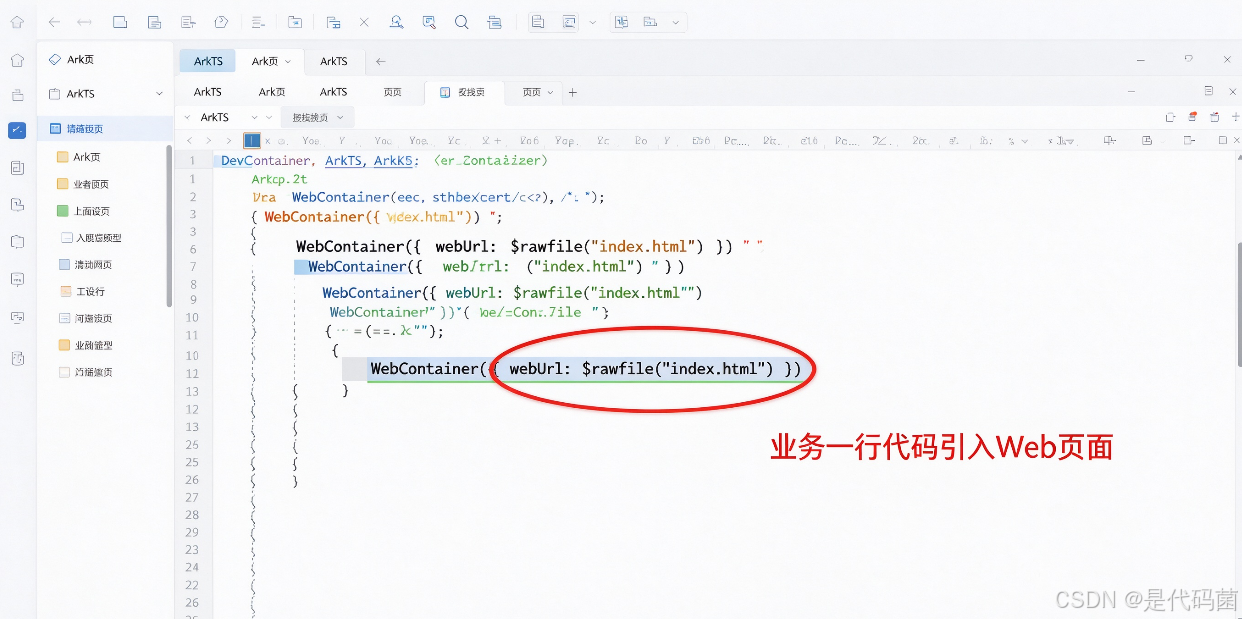
Task: Click the X icon in the top toolbar
Action: (364, 21)
